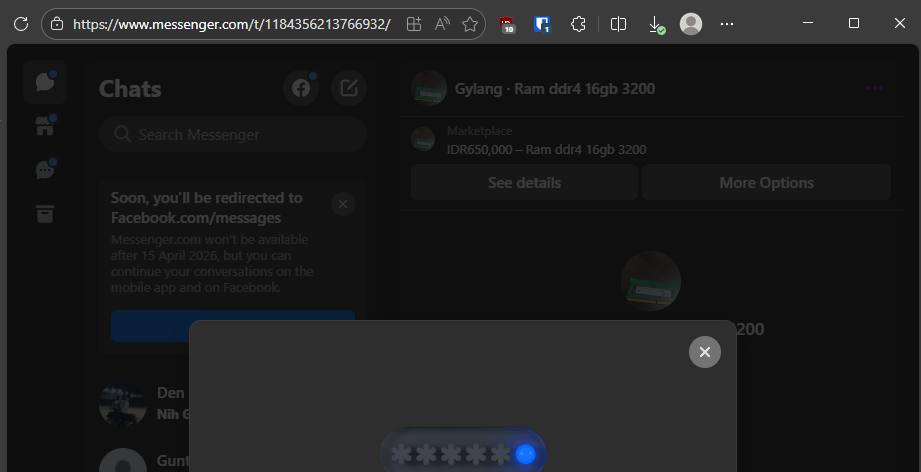921x472 pixels.
Task: Open the Marketplace icon in sidebar
Action: point(45,125)
